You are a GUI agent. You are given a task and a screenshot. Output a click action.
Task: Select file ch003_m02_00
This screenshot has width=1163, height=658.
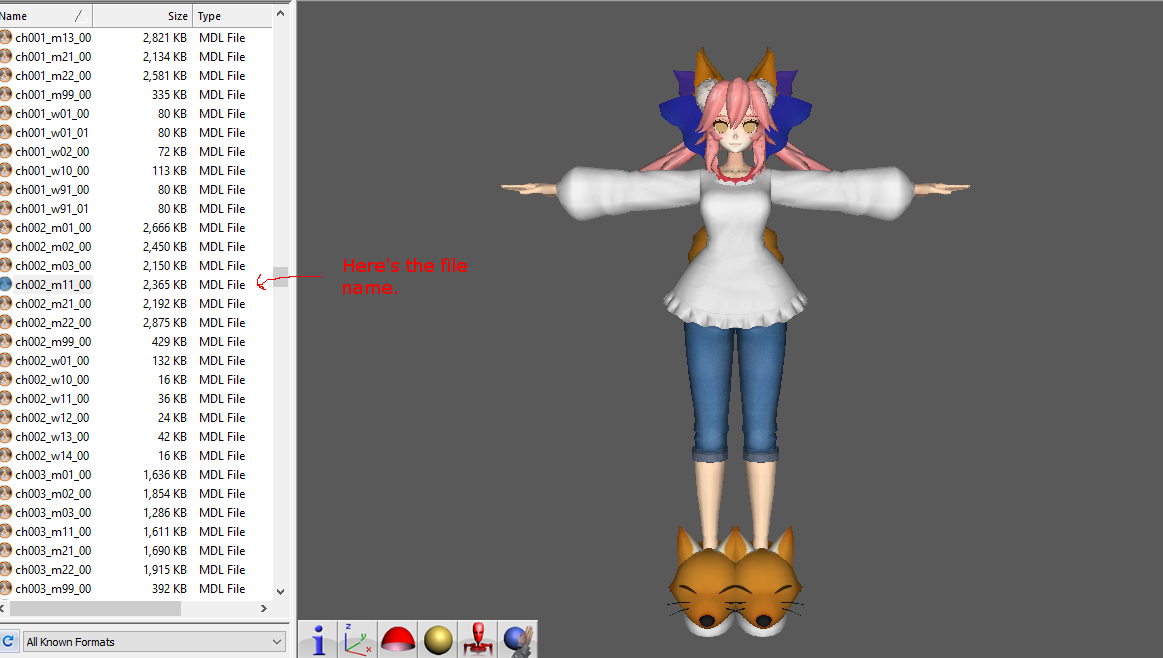pyautogui.click(x=53, y=493)
